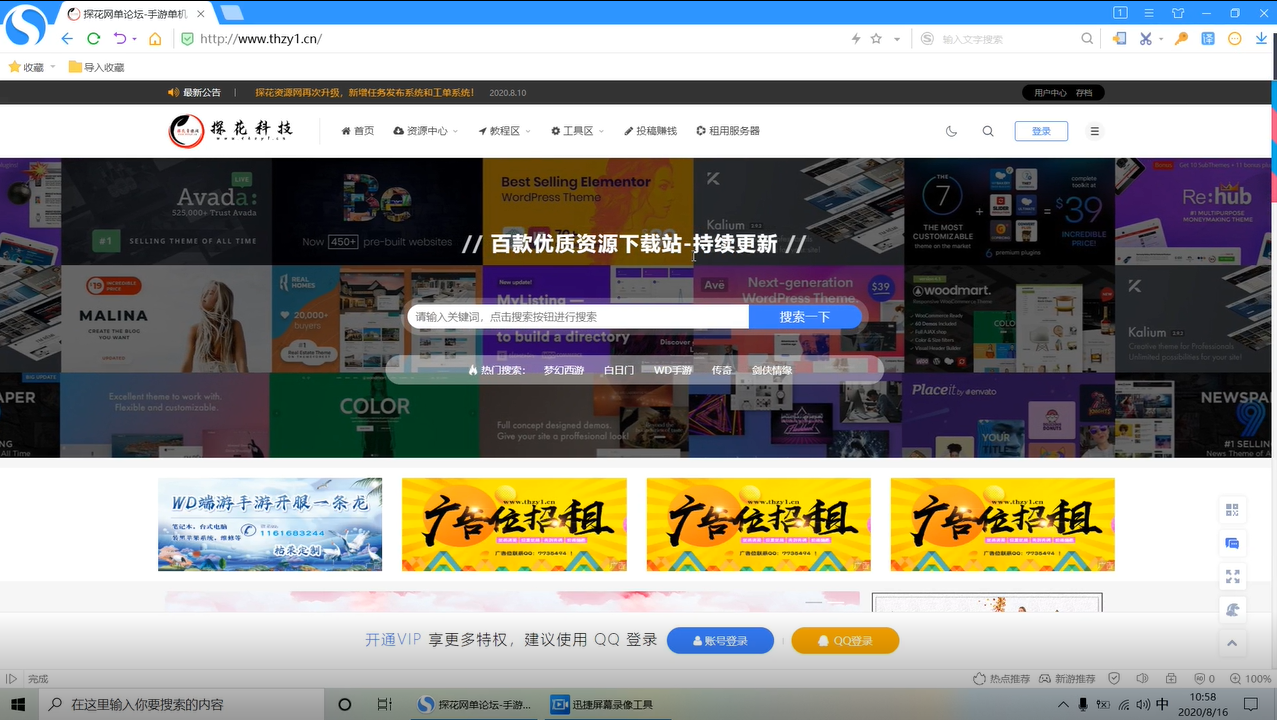The image size is (1277, 720).
Task: Click the magnifier in the browser search box
Action: [1087, 39]
